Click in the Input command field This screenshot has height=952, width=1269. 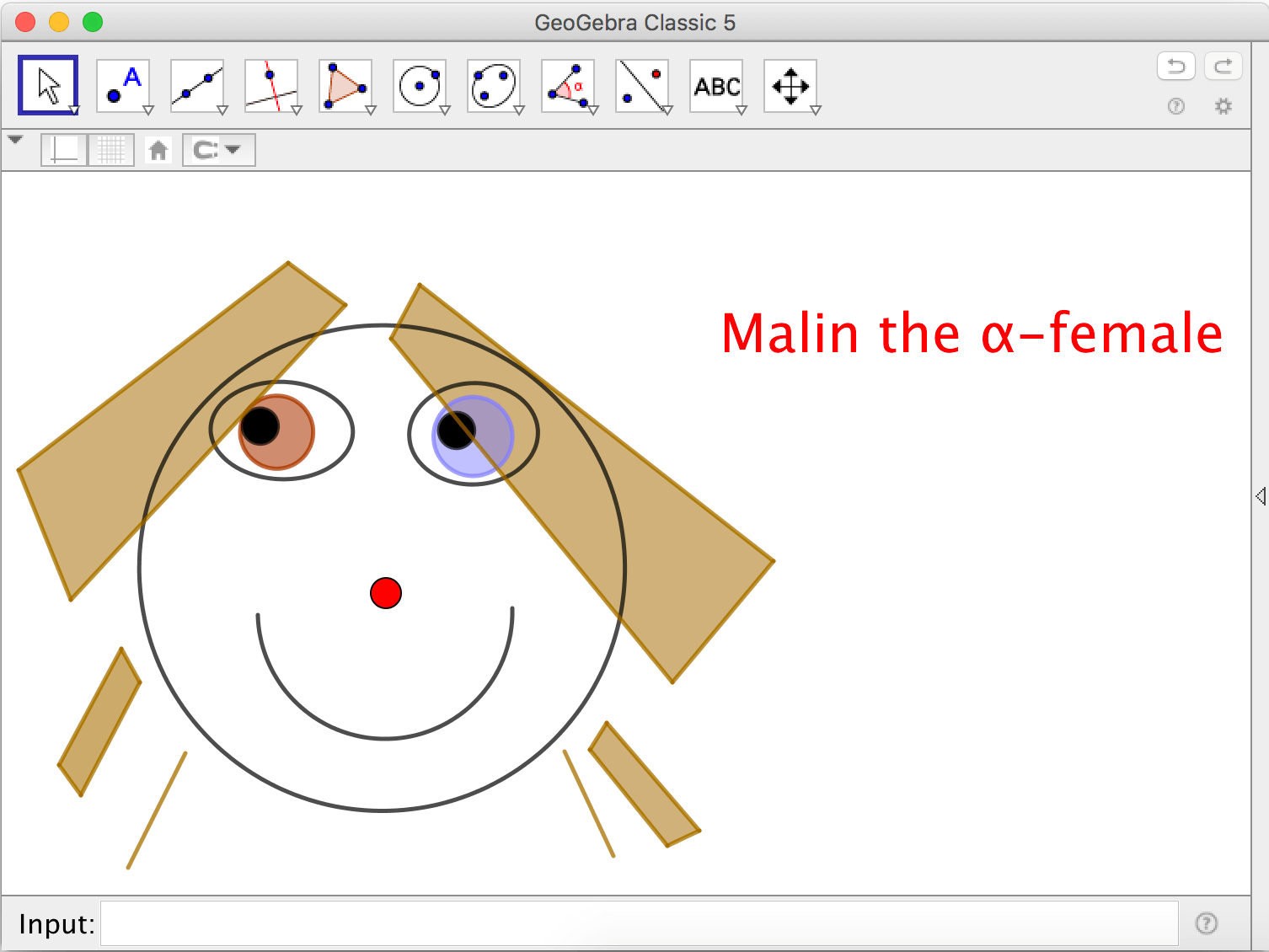click(x=639, y=923)
